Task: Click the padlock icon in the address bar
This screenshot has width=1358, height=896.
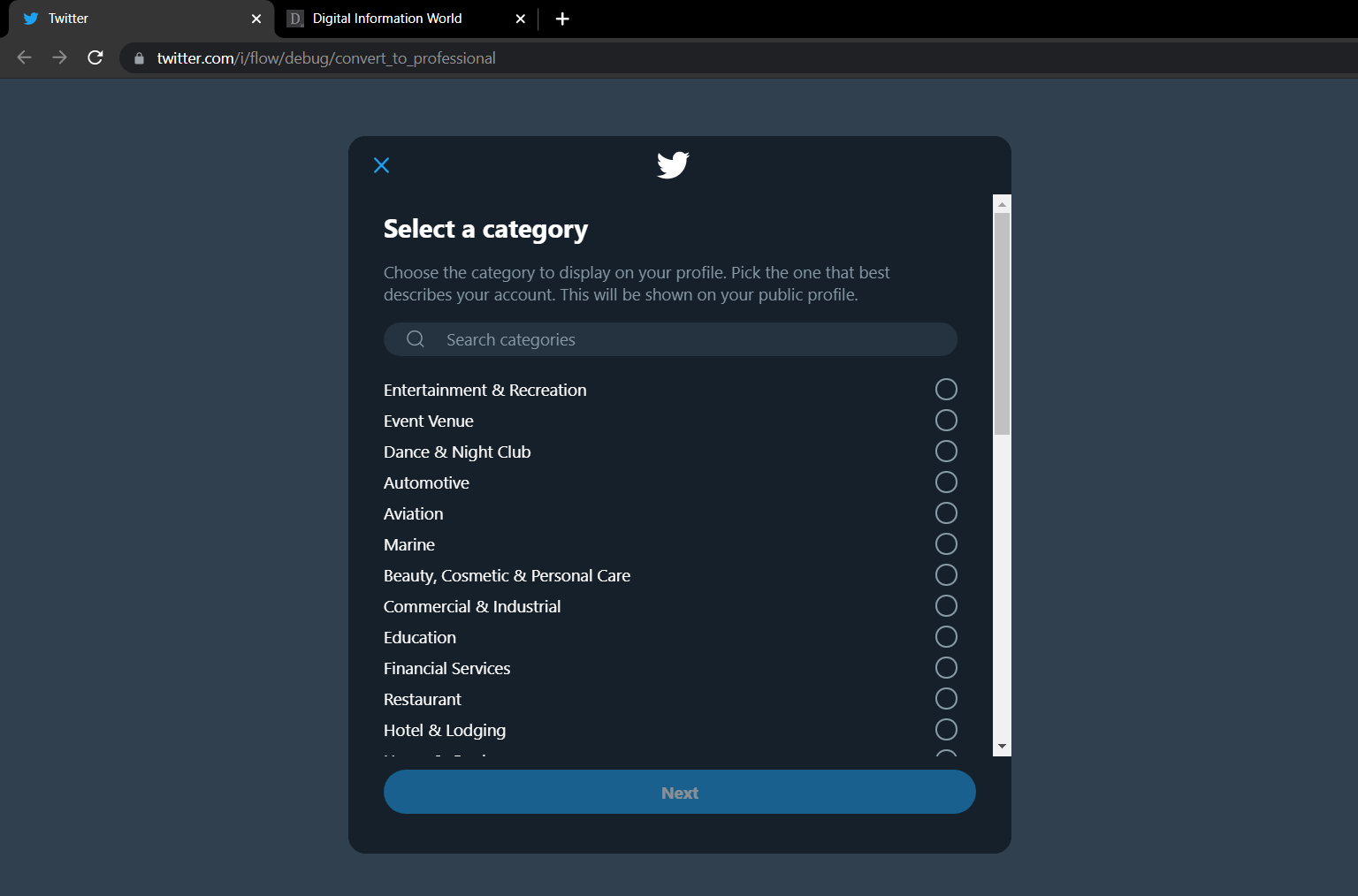Action: tap(138, 57)
